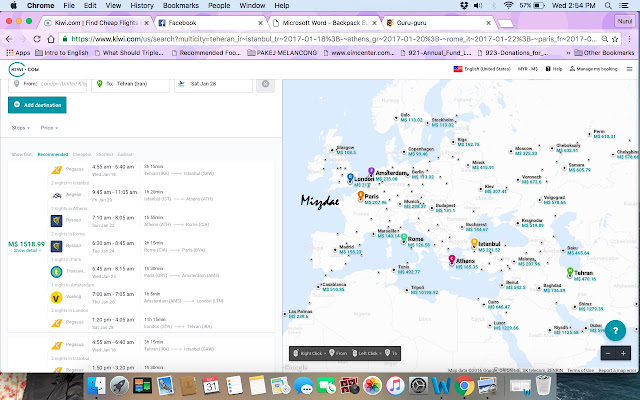Open the Kiwi.com hamburger menu

click(629, 69)
